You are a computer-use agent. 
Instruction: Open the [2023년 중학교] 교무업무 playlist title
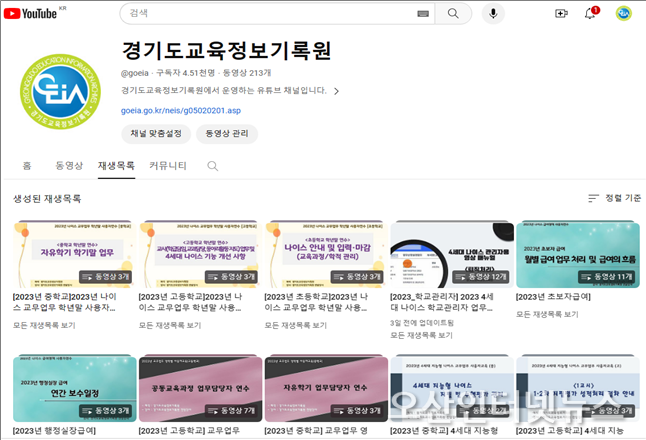point(316,431)
